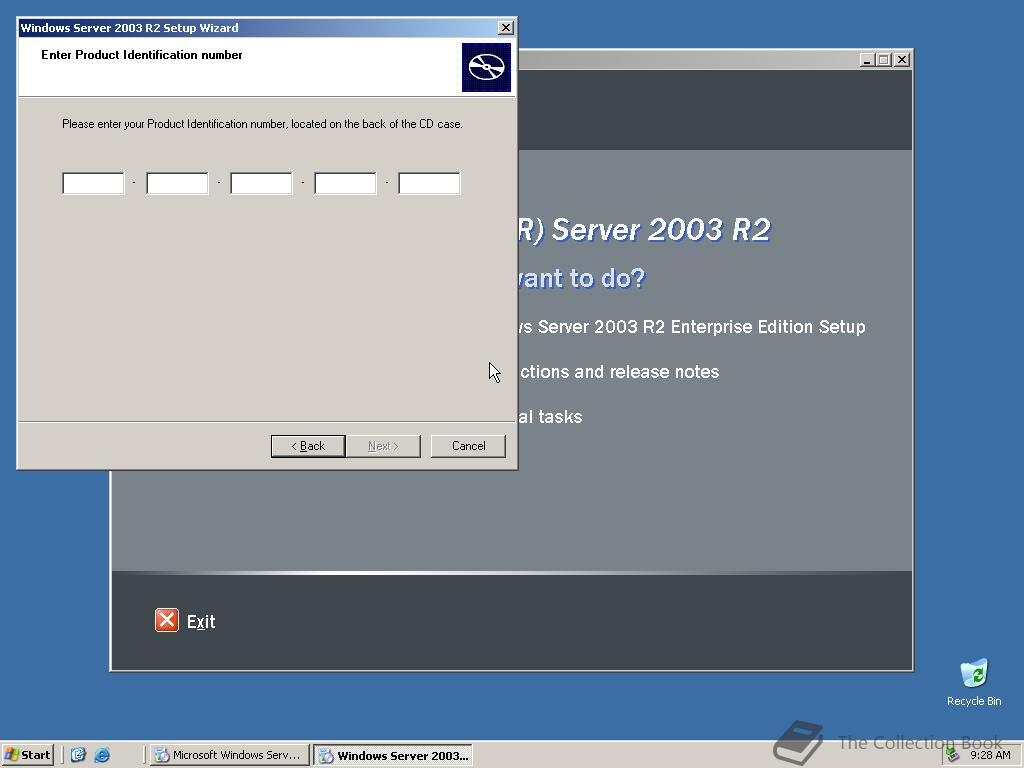This screenshot has height=768, width=1024.
Task: Click the last Product ID segment box
Action: pyautogui.click(x=428, y=183)
